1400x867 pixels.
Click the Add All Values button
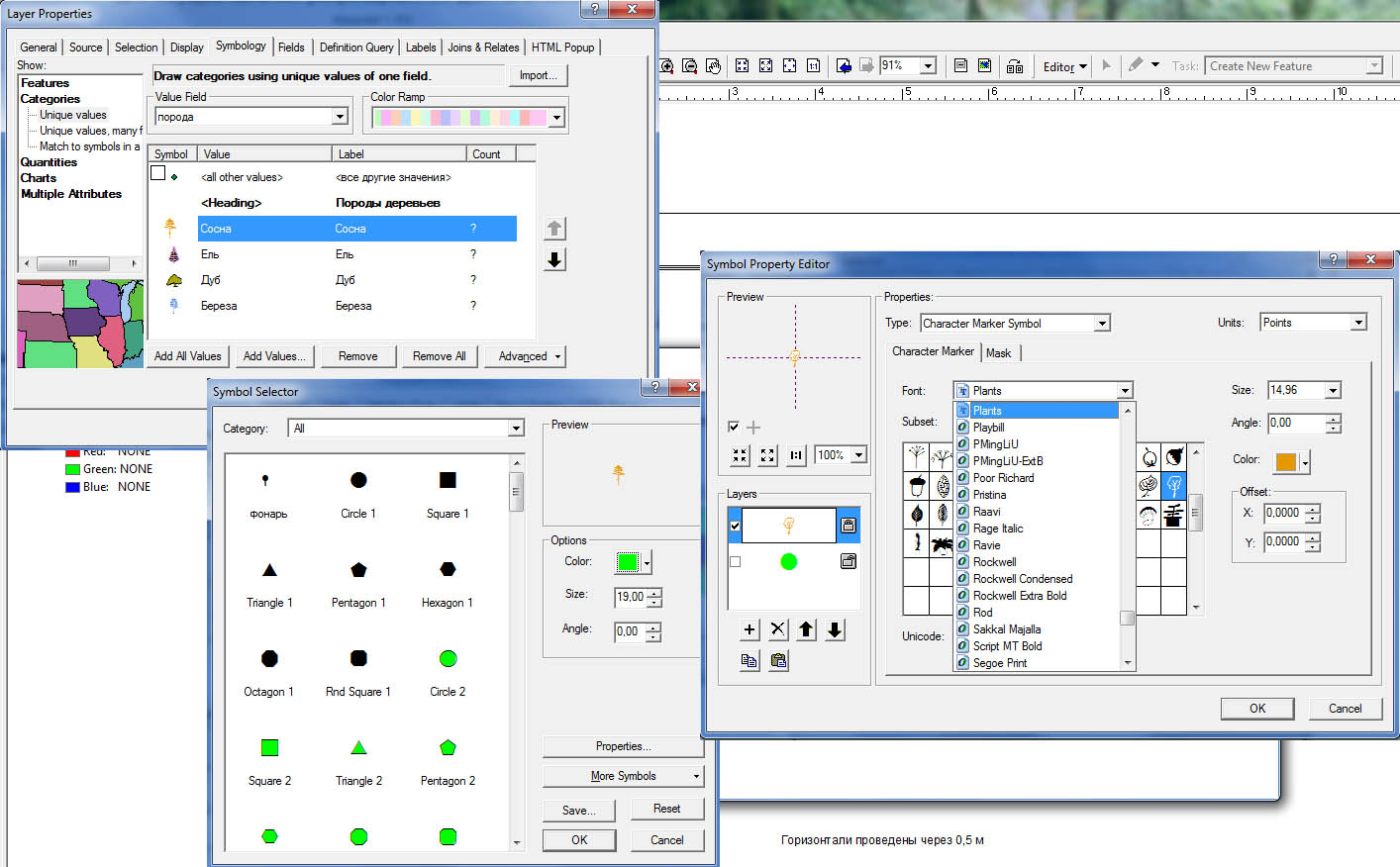coord(188,356)
